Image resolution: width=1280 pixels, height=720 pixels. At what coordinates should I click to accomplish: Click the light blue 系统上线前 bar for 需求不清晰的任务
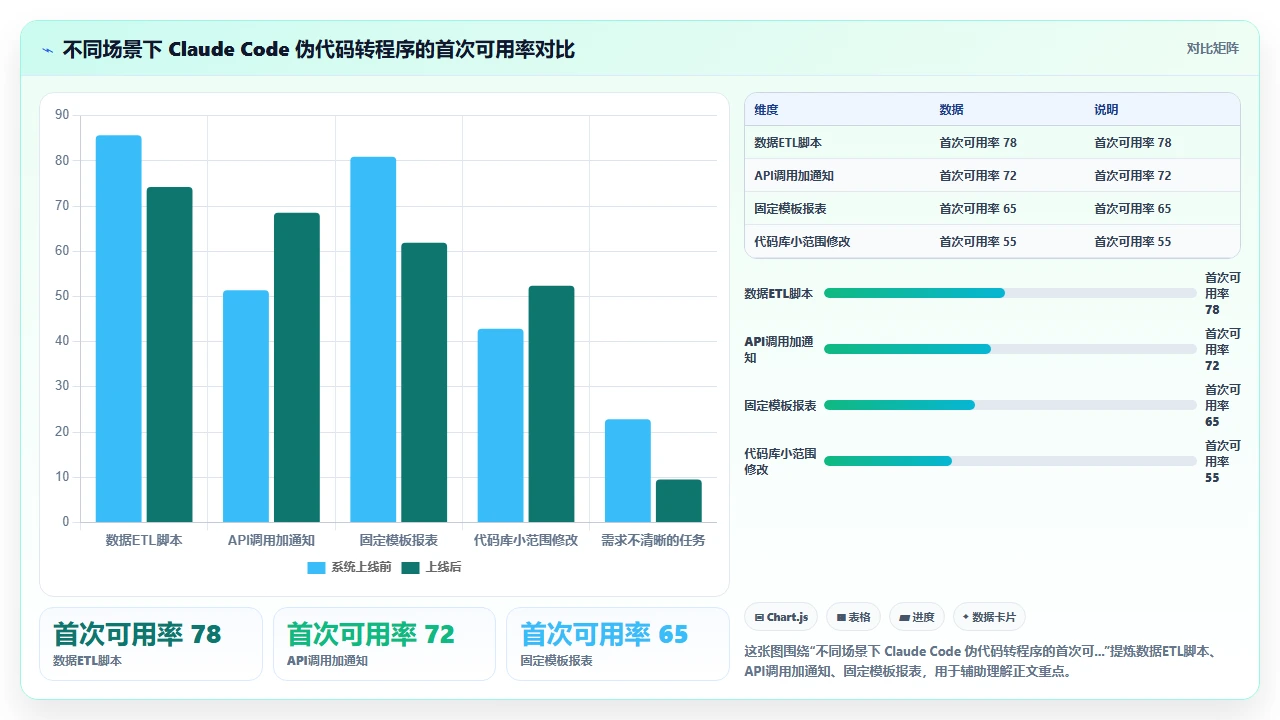(x=628, y=471)
